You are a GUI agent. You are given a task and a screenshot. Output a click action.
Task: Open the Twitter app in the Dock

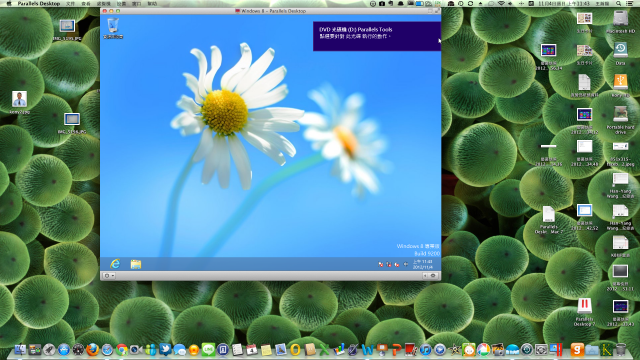coord(165,349)
